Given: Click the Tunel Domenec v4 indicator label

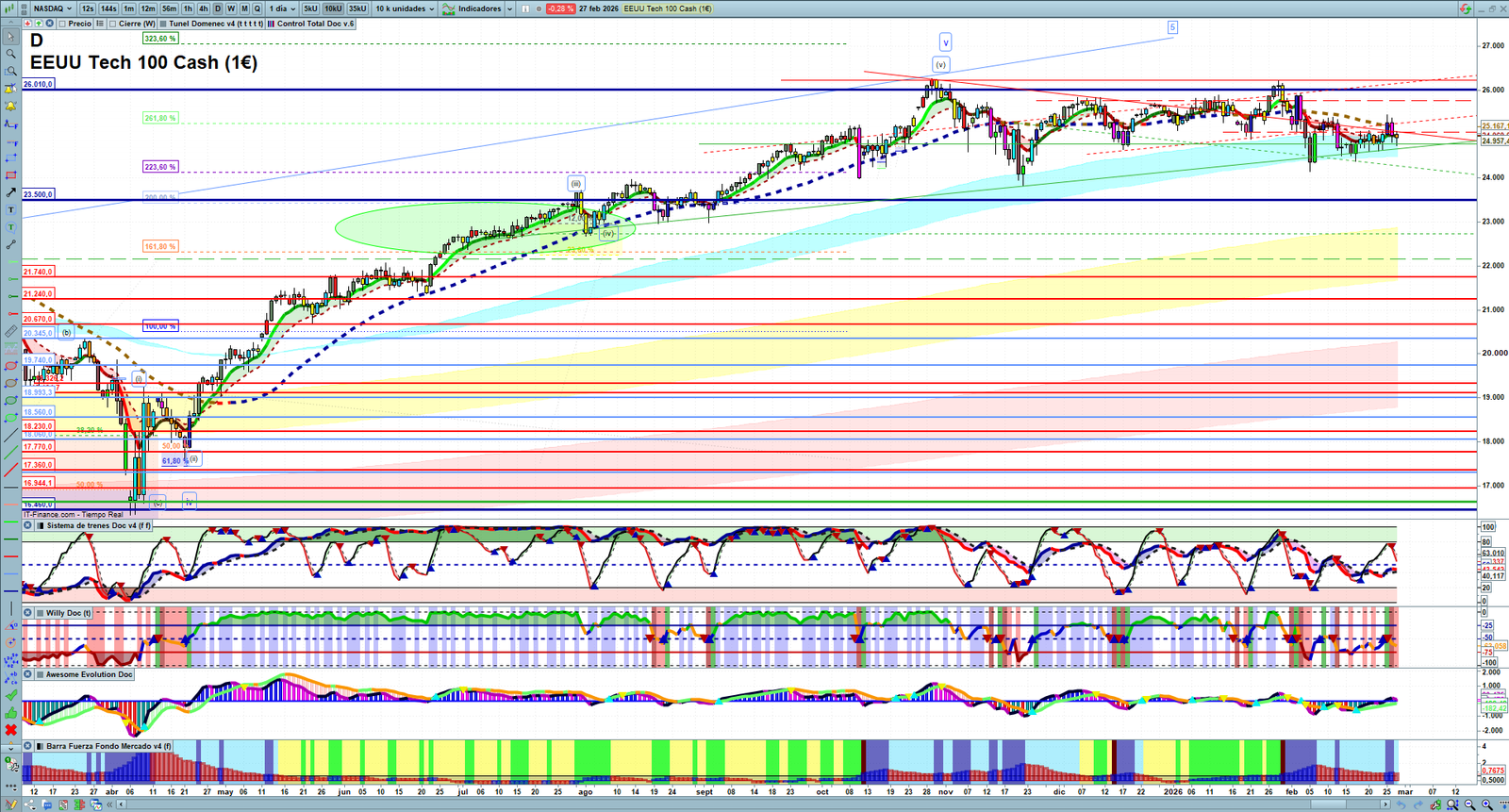Looking at the screenshot, I should pyautogui.click(x=216, y=24).
